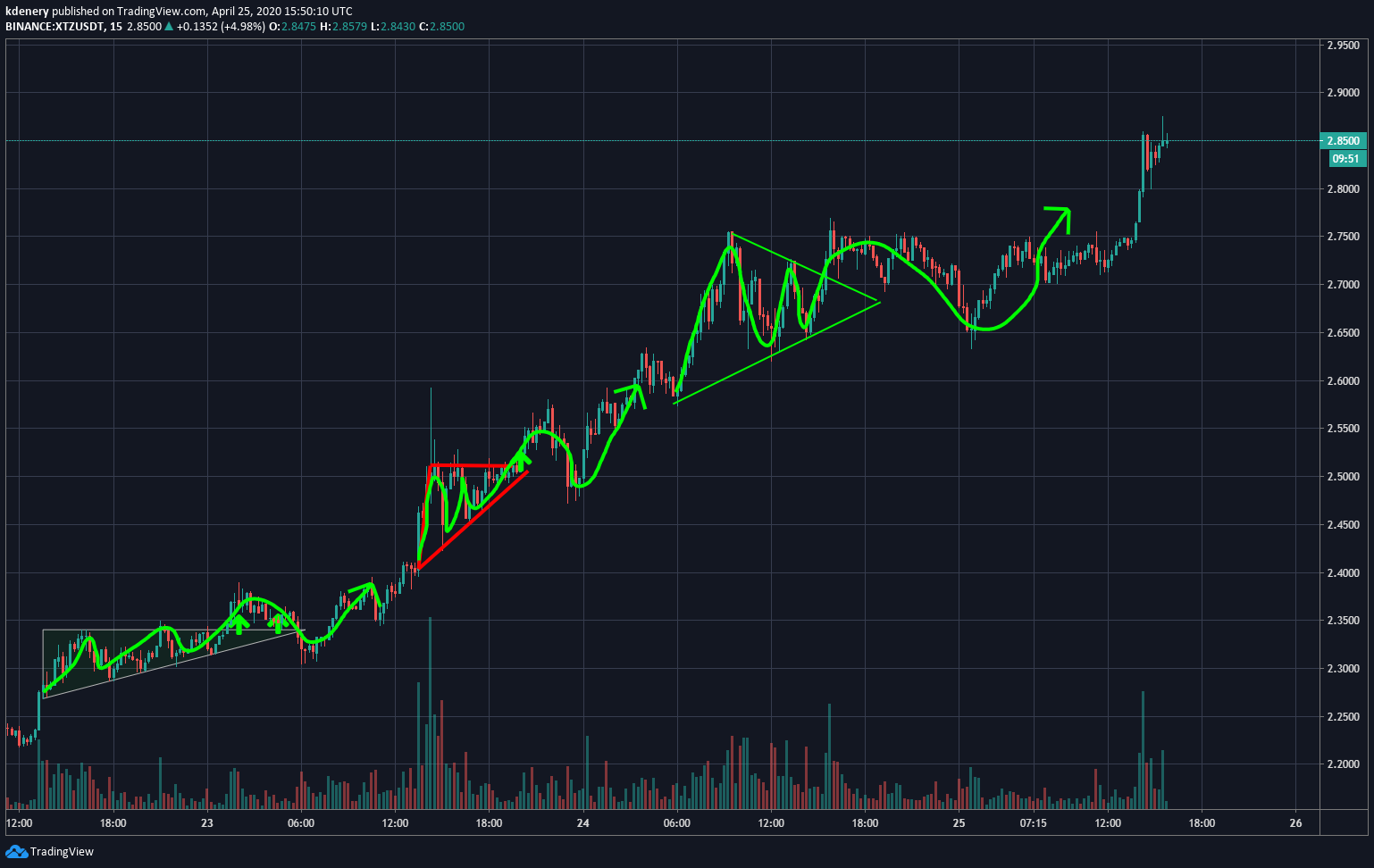Click the date label 23 on time axis

pyautogui.click(x=207, y=823)
